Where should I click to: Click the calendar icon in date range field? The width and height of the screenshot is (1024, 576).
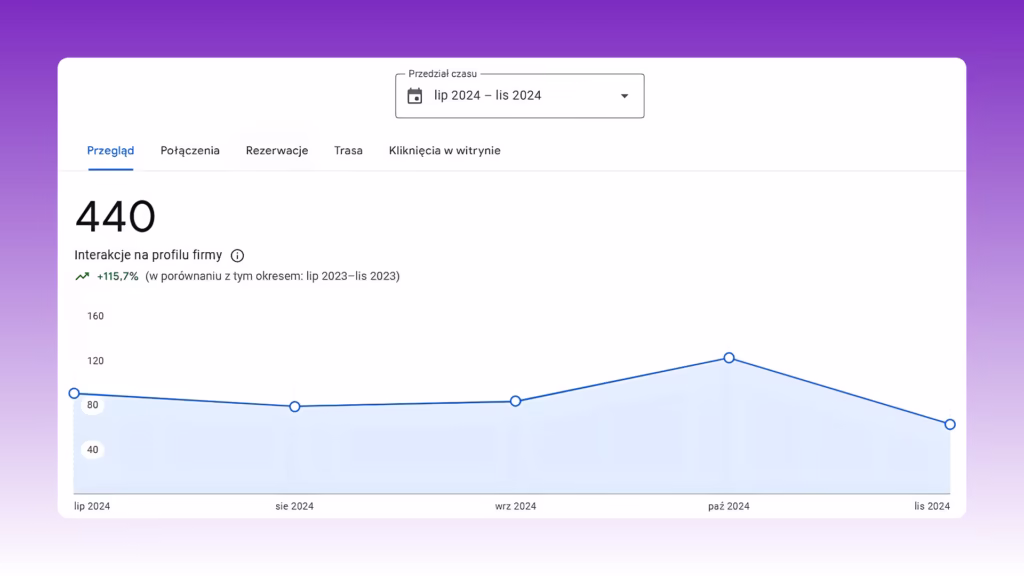point(415,96)
